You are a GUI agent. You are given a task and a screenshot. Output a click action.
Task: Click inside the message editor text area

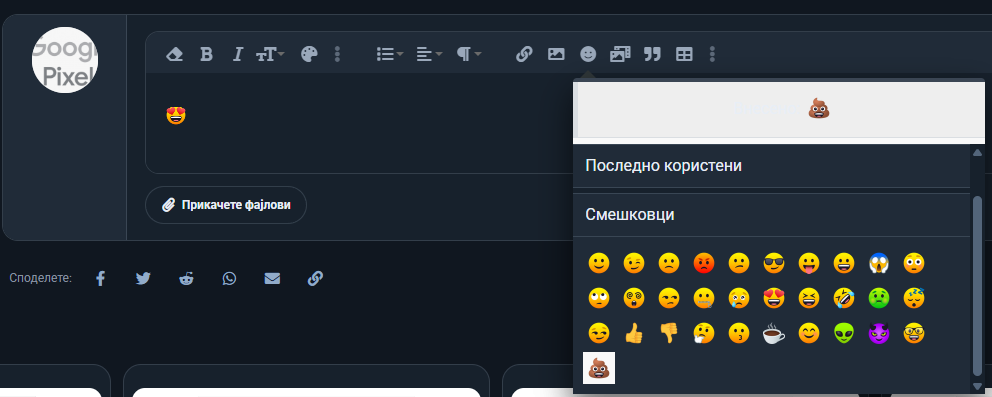click(359, 123)
